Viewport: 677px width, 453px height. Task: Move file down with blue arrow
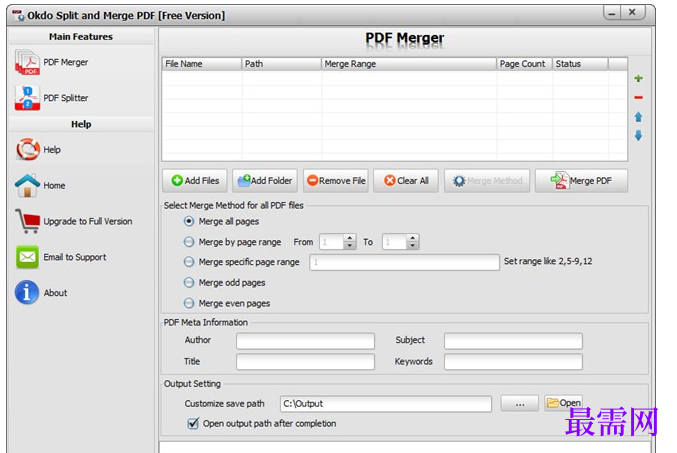(x=638, y=136)
